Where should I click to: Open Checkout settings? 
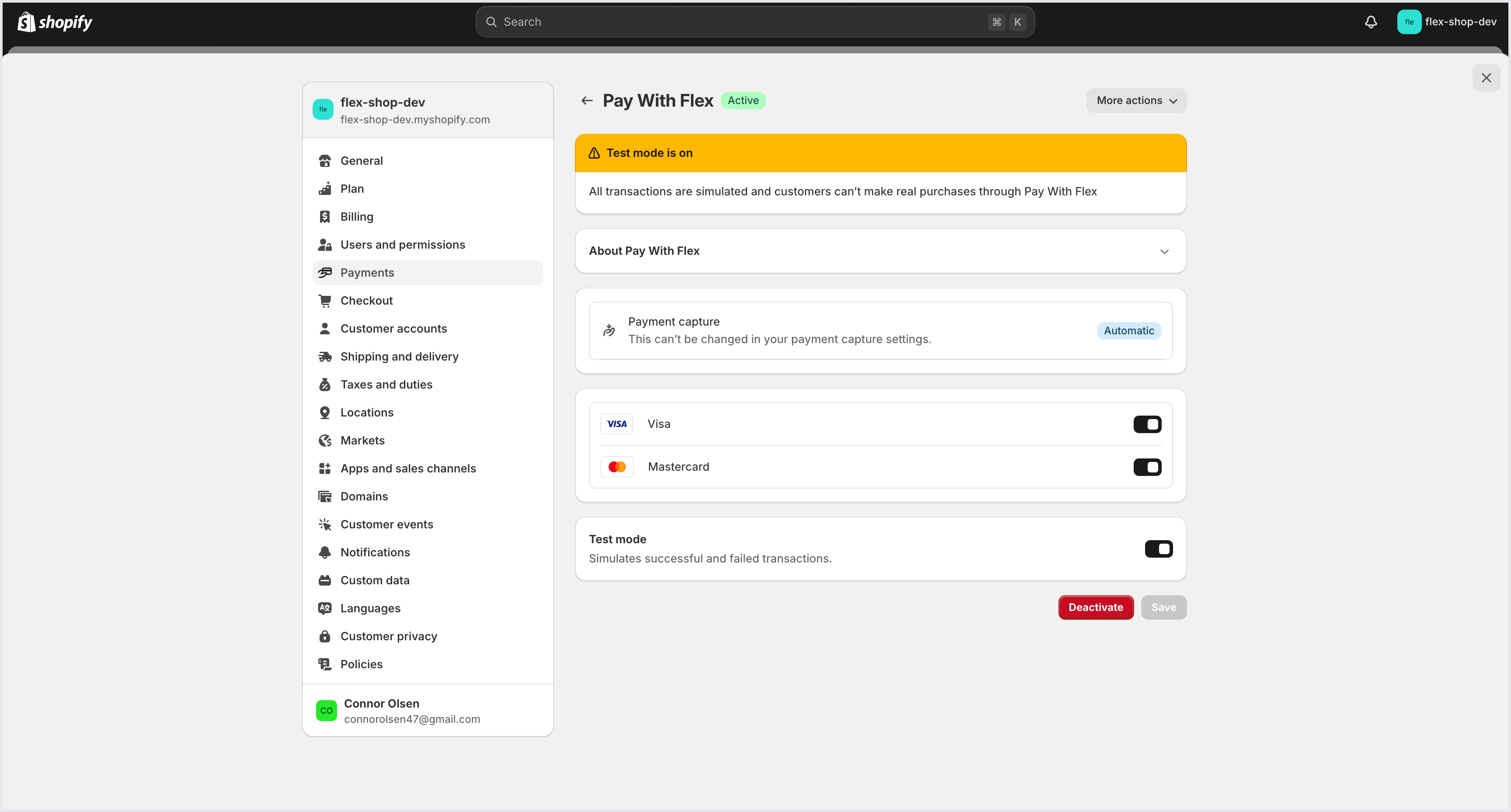click(428, 301)
